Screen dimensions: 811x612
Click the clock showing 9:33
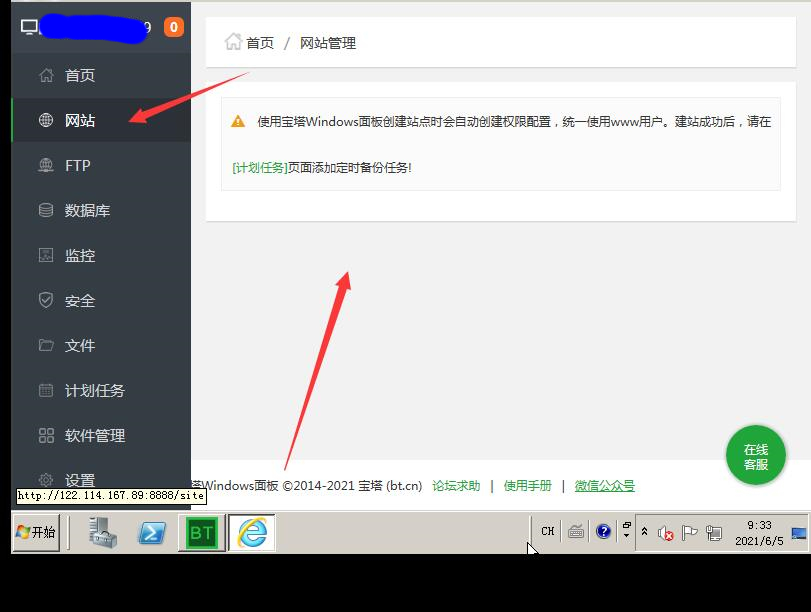759,533
